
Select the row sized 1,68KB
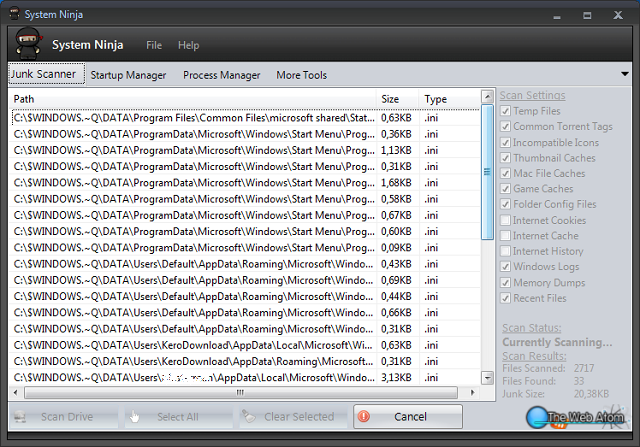pos(245,183)
